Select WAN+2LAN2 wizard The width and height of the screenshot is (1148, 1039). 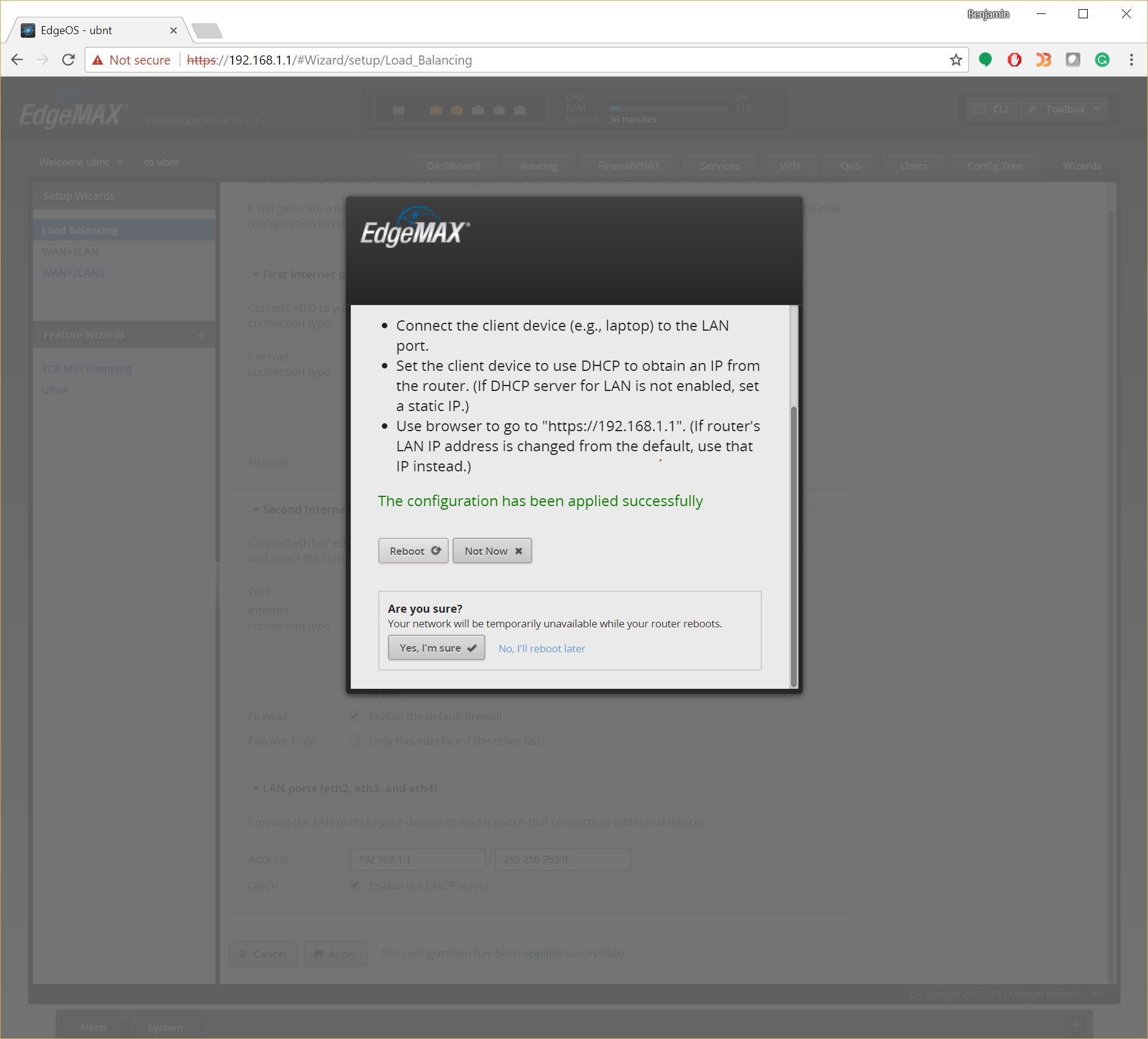[x=73, y=273]
